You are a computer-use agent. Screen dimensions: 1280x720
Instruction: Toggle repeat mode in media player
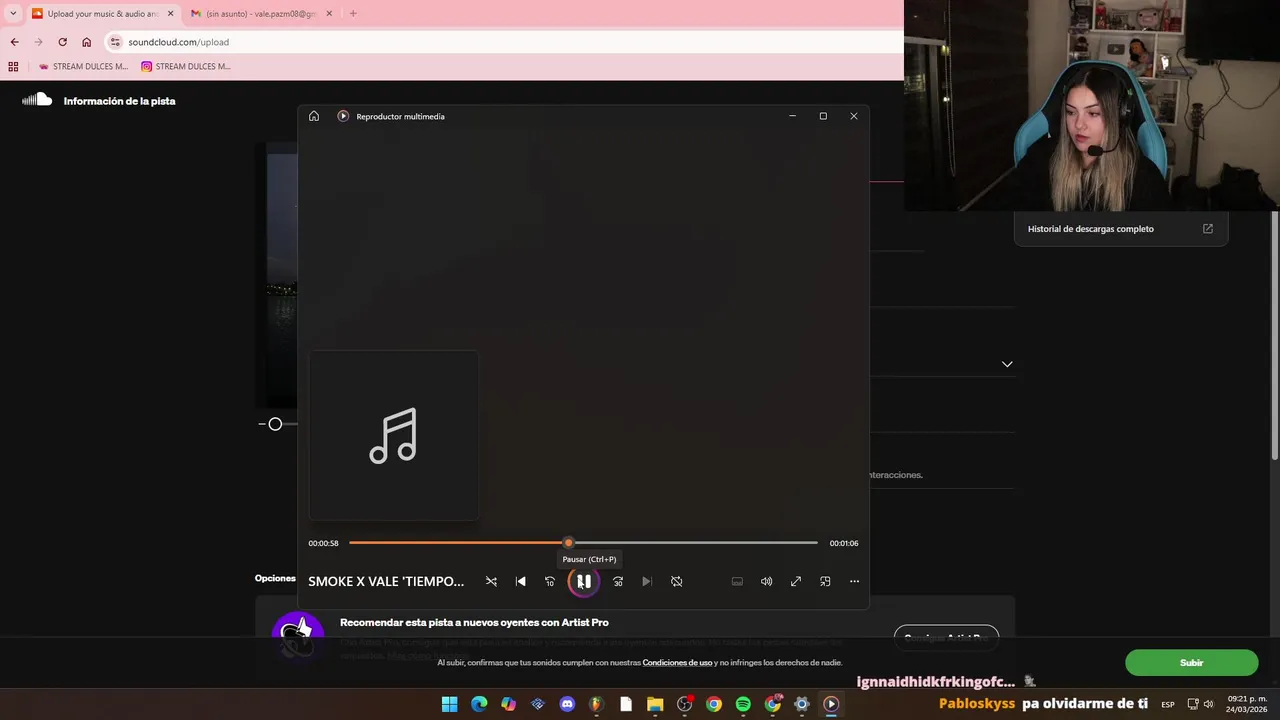click(x=677, y=581)
